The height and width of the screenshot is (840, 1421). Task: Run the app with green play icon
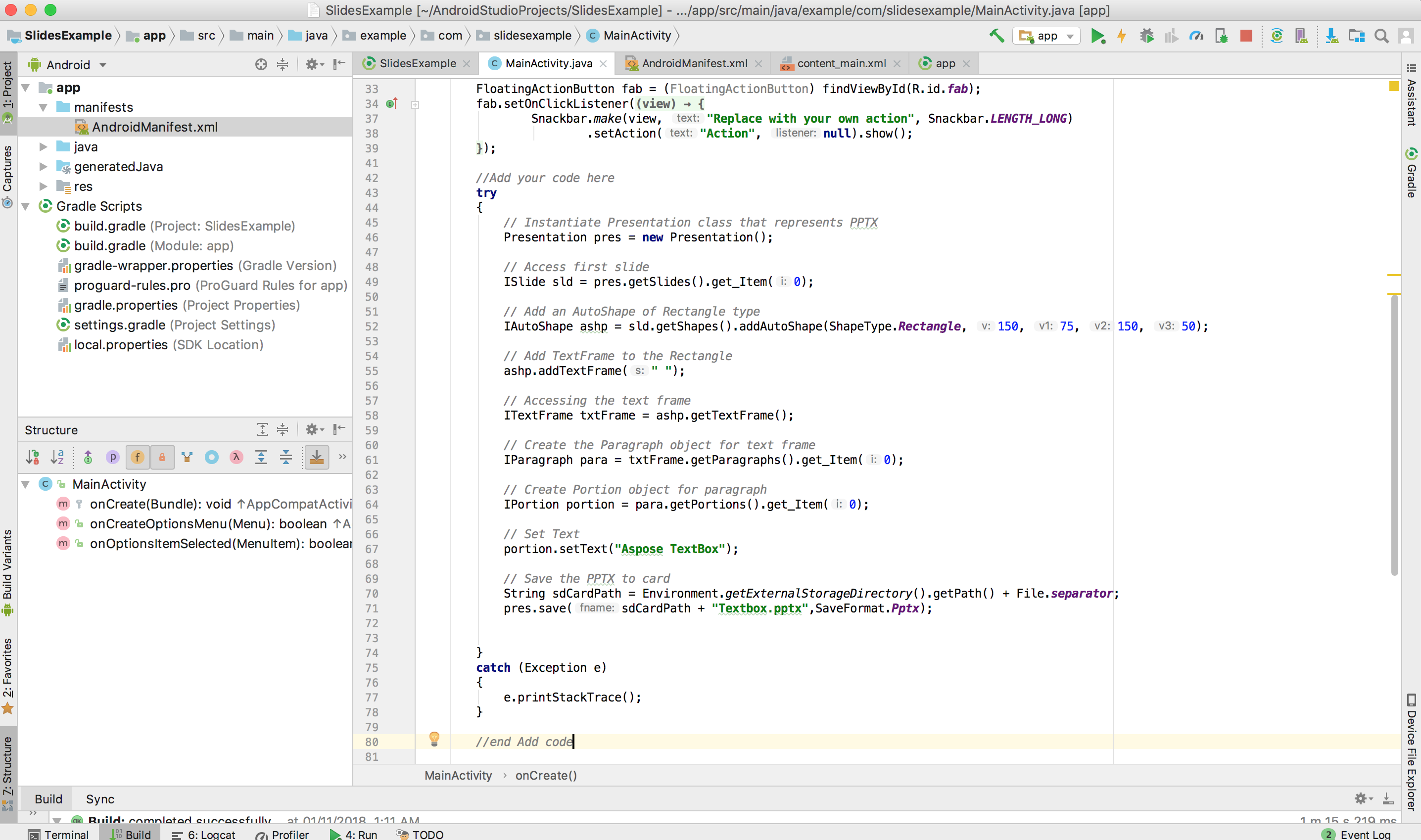(x=1097, y=36)
